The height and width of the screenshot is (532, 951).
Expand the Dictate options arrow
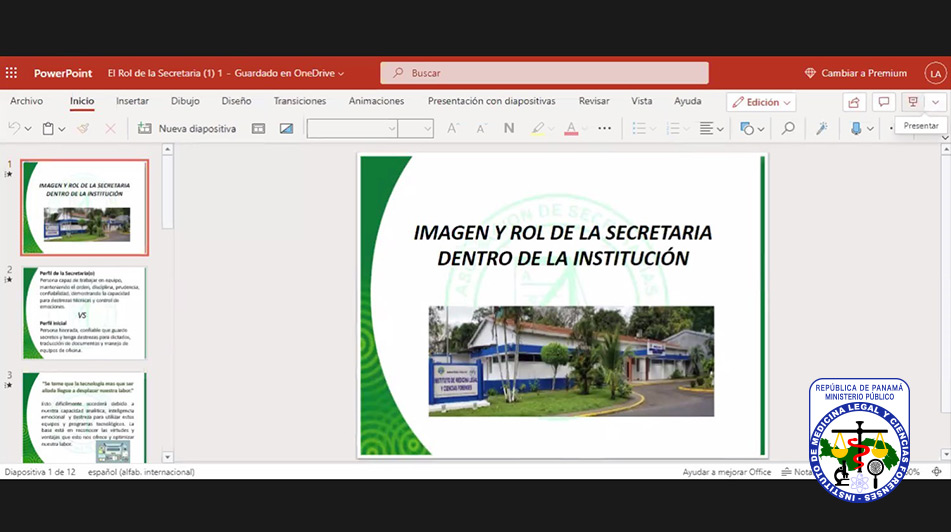[870, 129]
